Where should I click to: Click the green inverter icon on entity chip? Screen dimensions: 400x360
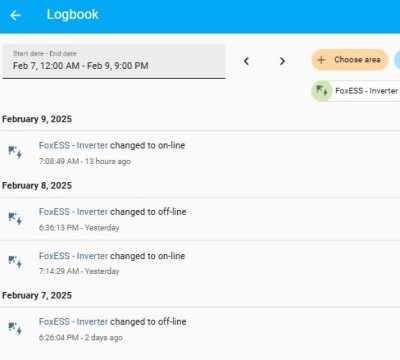[x=322, y=91]
